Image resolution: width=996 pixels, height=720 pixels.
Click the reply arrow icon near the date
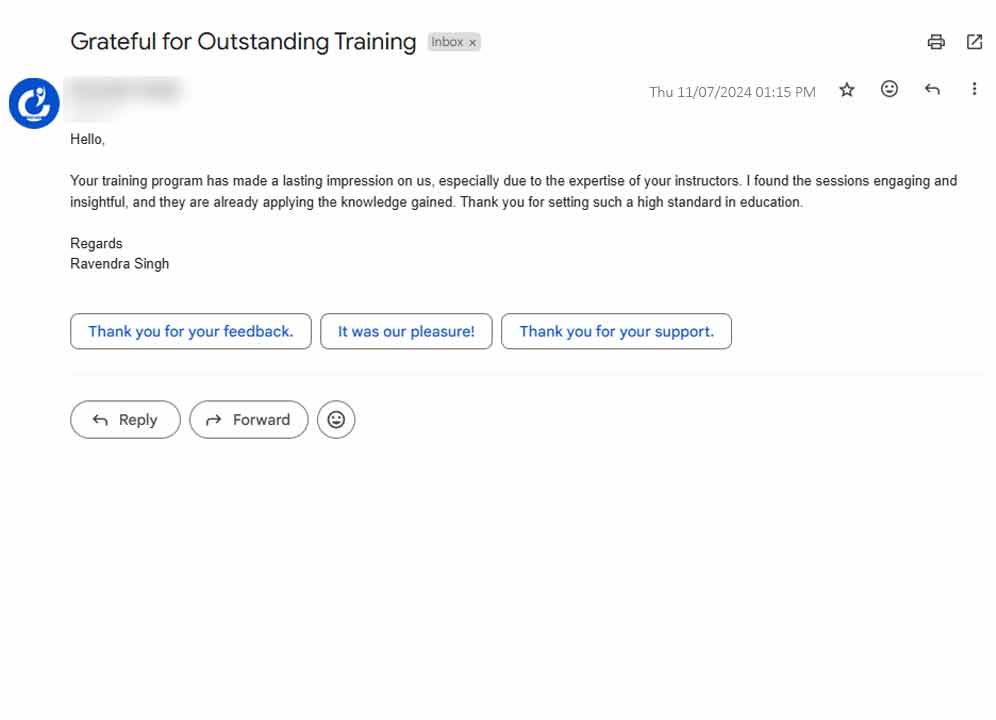(x=932, y=90)
